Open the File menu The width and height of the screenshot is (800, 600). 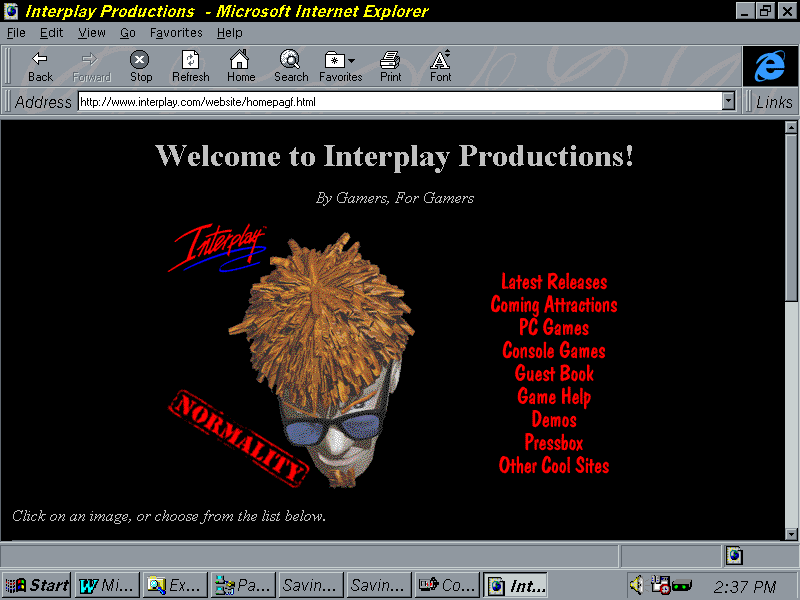coord(16,33)
